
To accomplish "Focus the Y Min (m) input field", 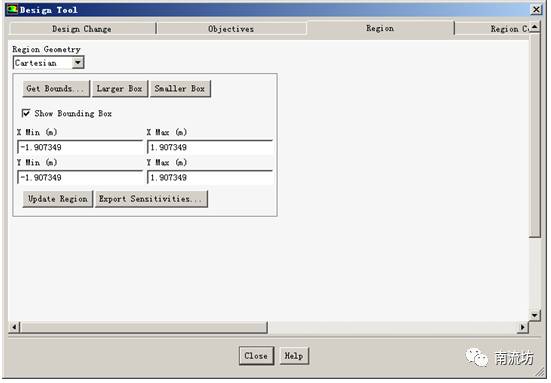I will [80, 177].
